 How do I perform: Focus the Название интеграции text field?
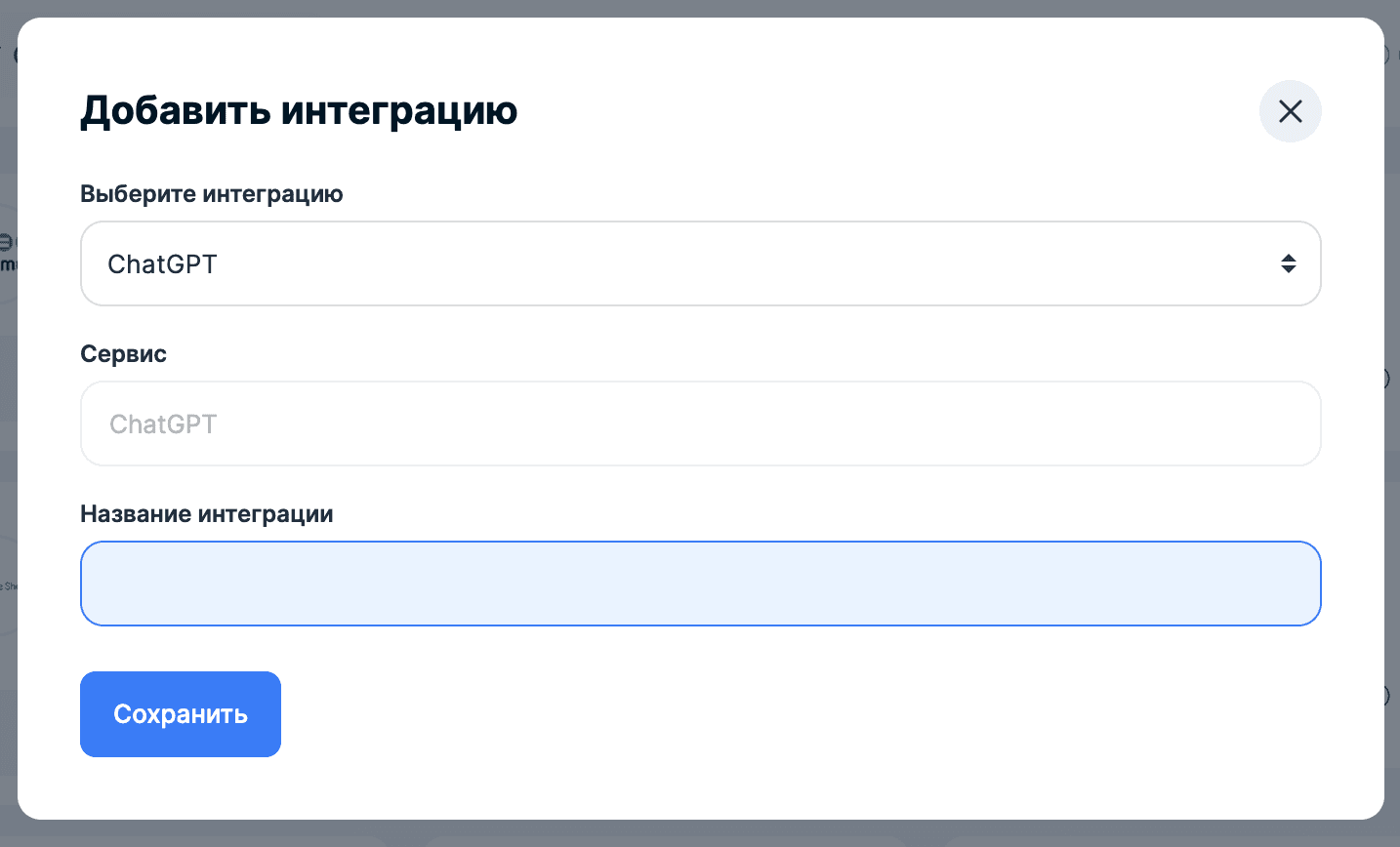click(x=700, y=583)
